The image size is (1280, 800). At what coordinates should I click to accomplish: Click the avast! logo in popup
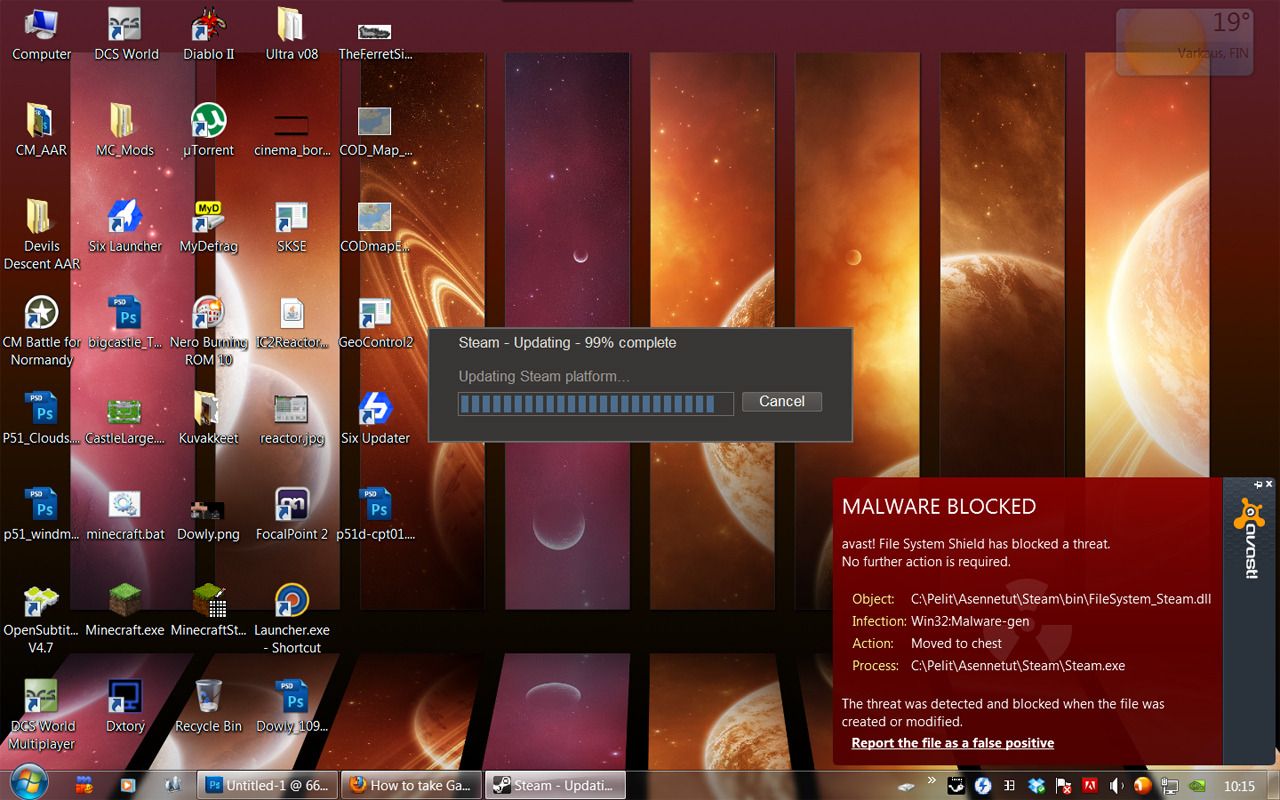(1249, 540)
